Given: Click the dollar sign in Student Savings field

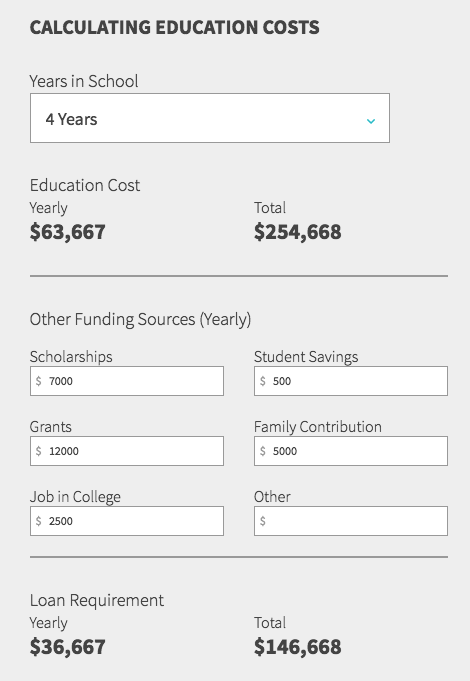Looking at the screenshot, I should [263, 381].
